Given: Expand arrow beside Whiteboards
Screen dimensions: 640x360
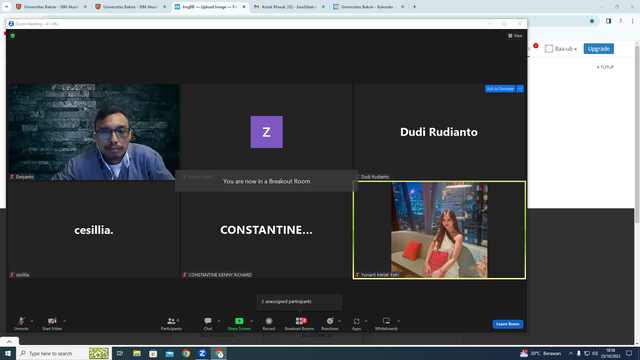Looking at the screenshot, I should pyautogui.click(x=398, y=321).
